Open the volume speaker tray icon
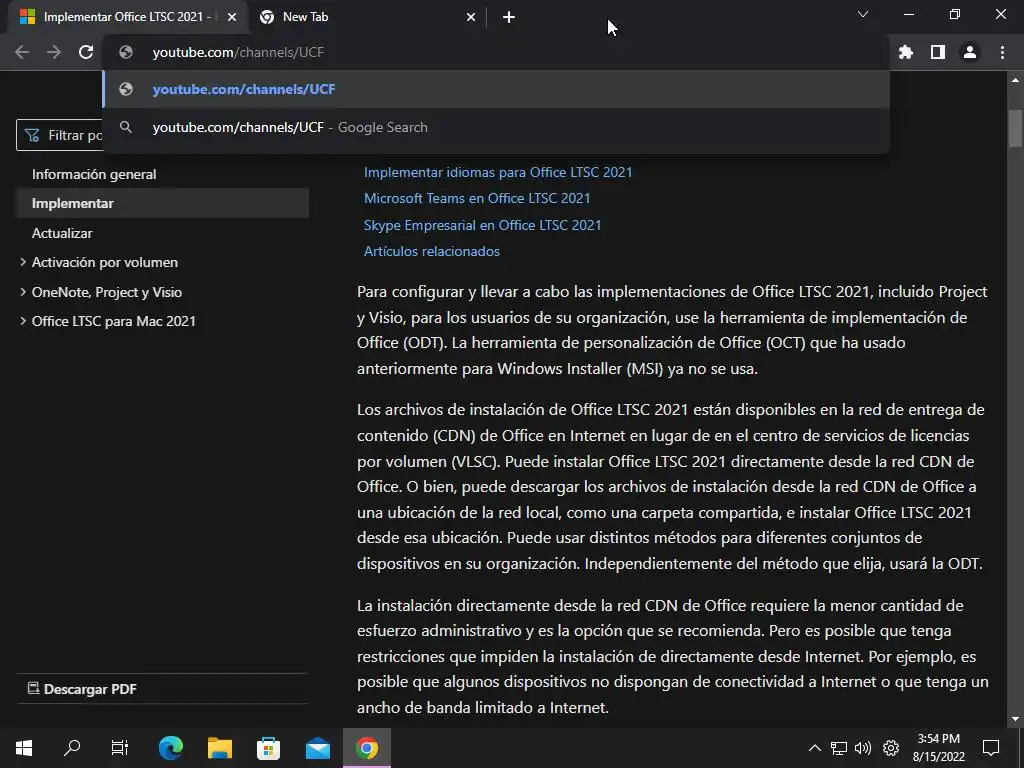This screenshot has width=1024, height=768. click(863, 748)
